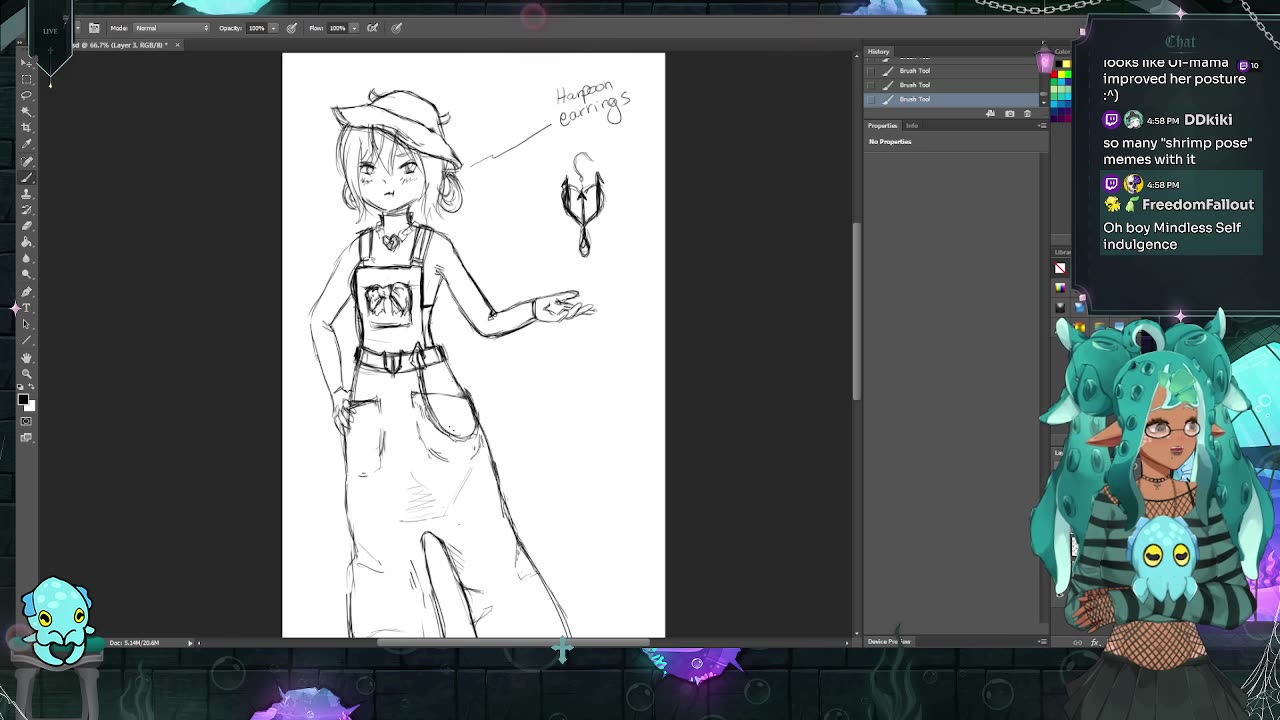The image size is (1280, 720).
Task: Select the Path Selection tool
Action: coord(27,324)
